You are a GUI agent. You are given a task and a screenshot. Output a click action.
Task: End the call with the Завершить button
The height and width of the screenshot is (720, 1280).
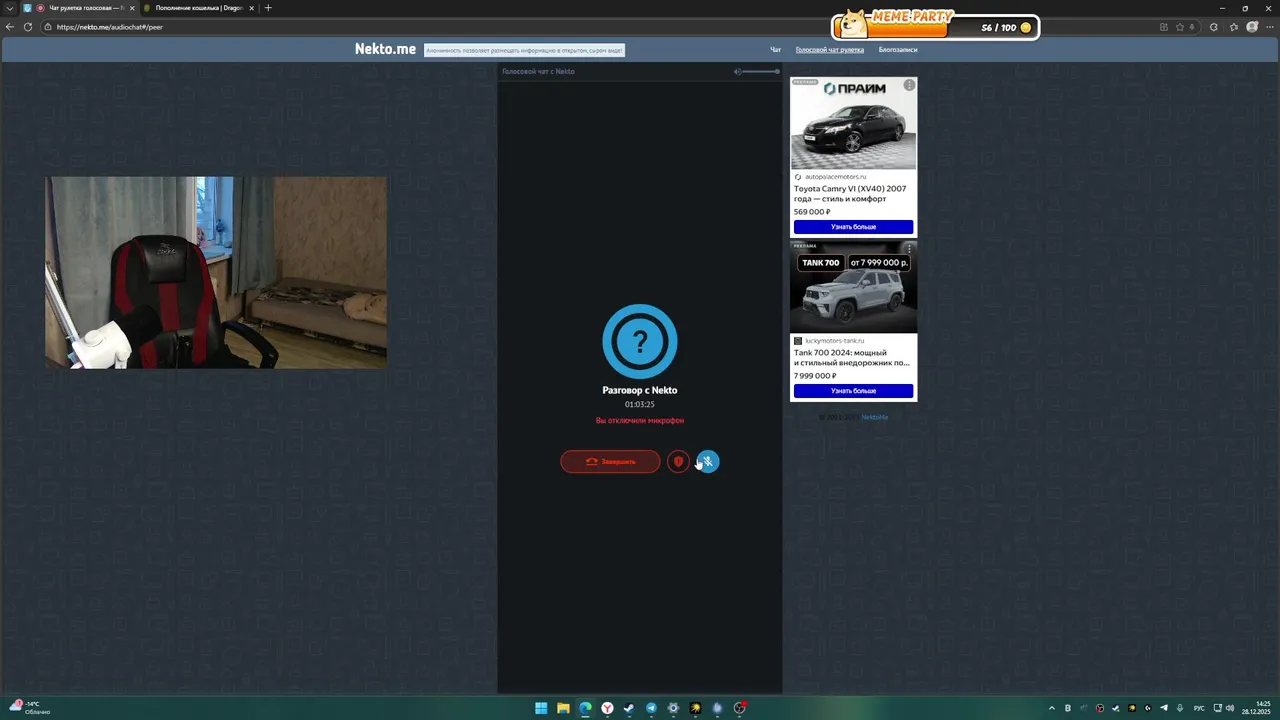point(610,461)
